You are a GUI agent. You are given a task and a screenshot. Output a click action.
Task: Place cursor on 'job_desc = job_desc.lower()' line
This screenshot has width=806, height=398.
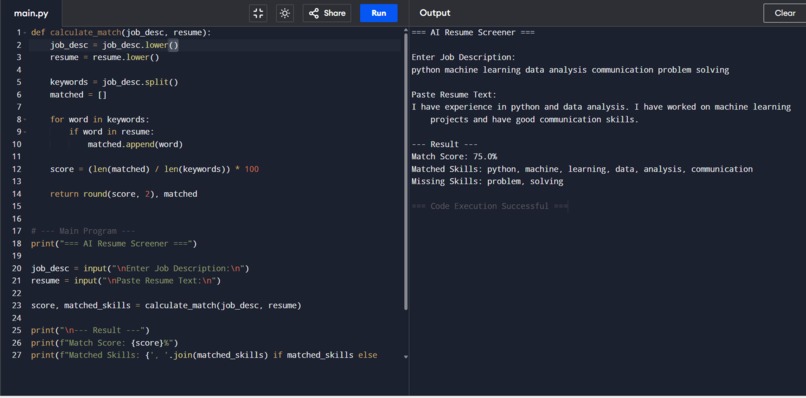coord(114,45)
